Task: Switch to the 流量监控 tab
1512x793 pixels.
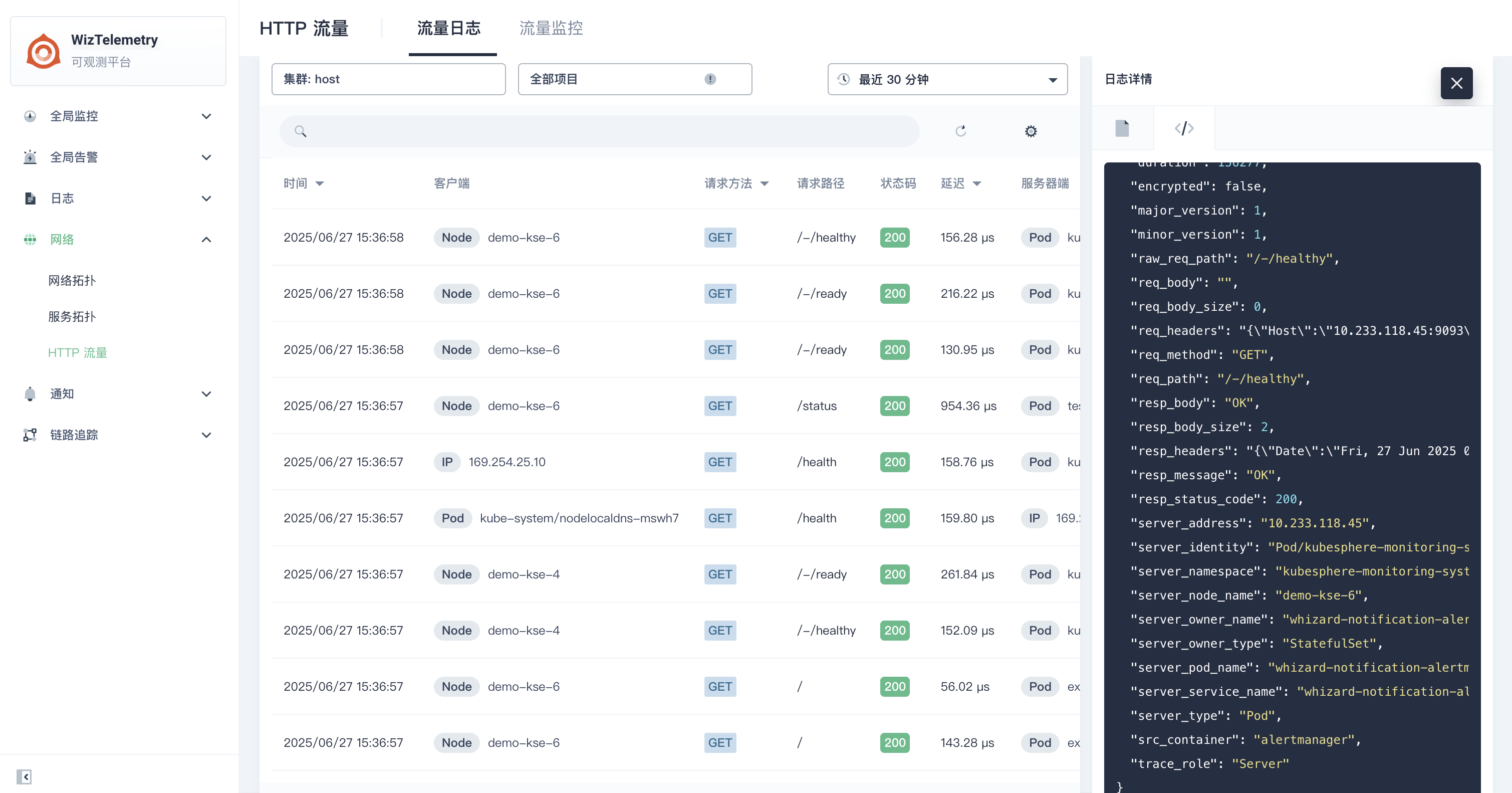Action: pos(551,28)
